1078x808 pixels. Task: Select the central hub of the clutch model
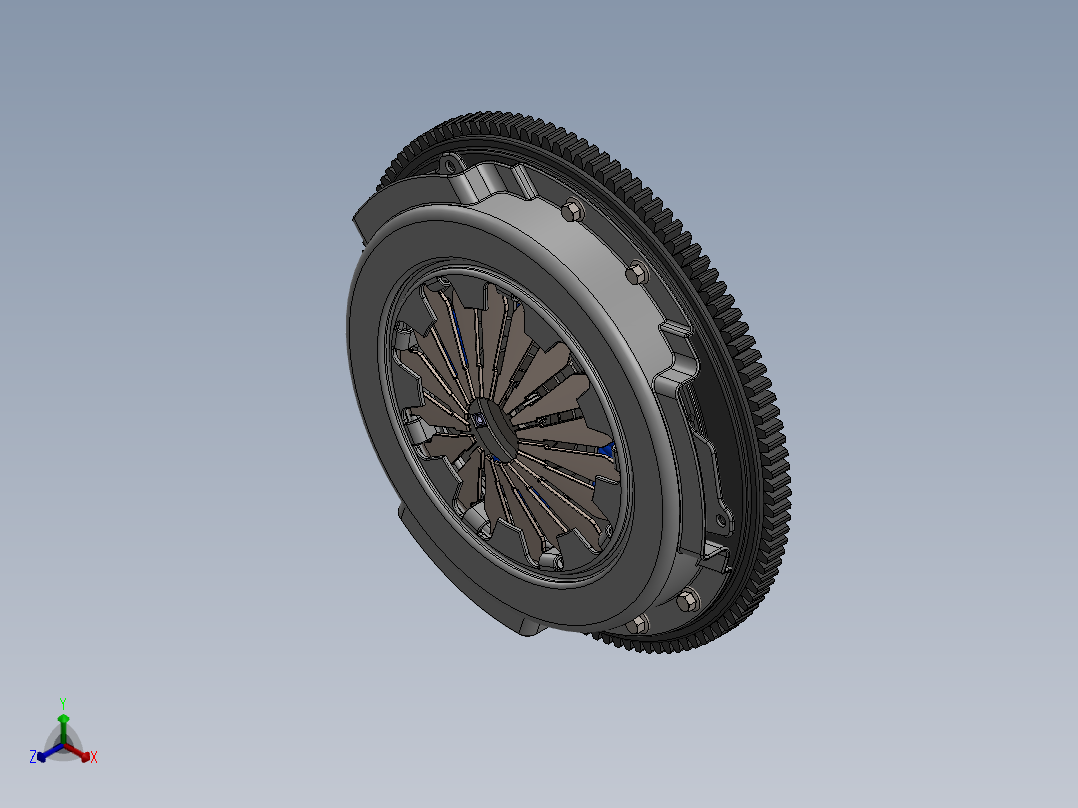495,428
